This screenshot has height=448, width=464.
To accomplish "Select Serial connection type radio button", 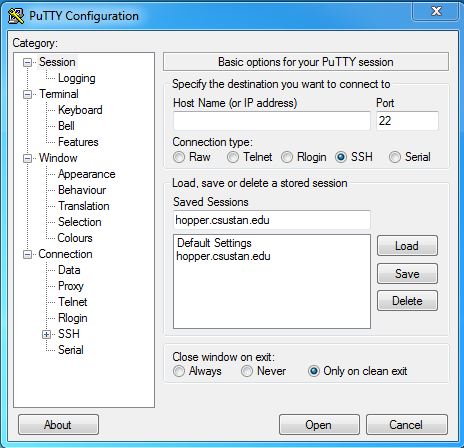I will coord(395,157).
